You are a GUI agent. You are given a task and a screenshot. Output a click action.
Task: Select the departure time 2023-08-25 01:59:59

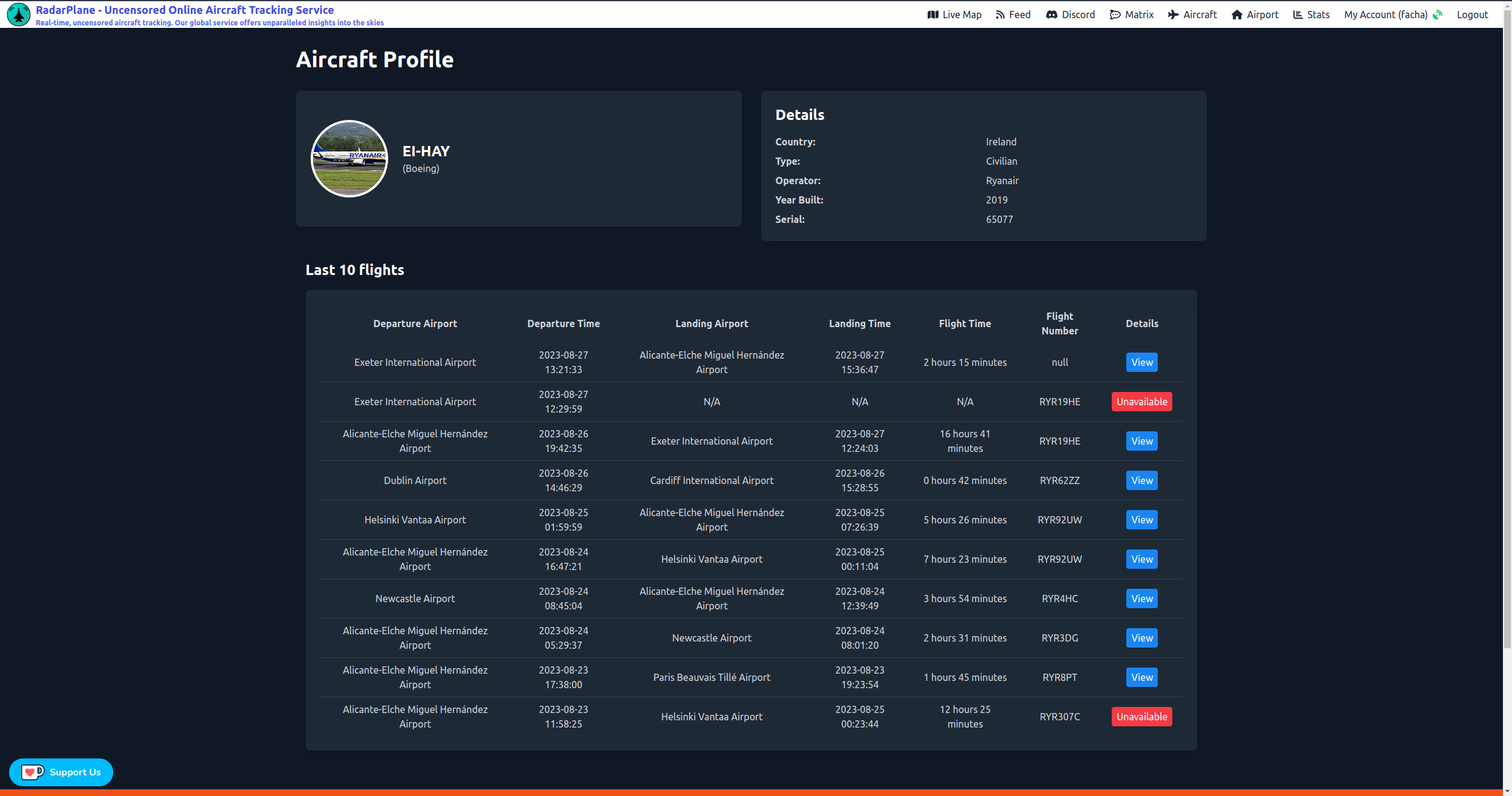tap(563, 520)
